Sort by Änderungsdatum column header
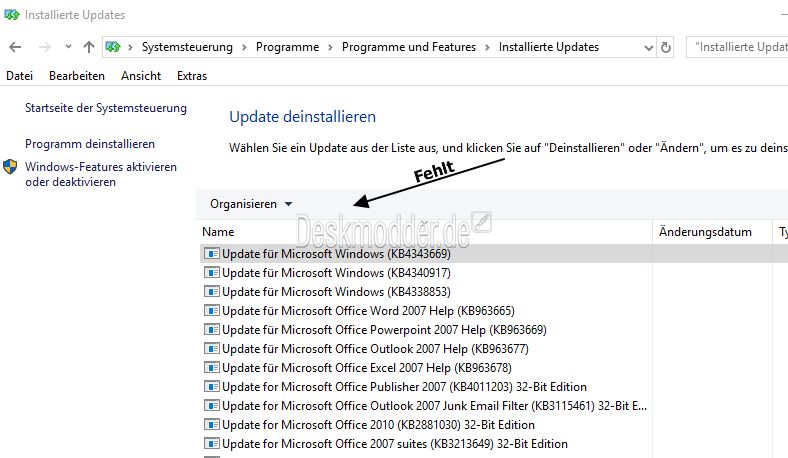 705,232
